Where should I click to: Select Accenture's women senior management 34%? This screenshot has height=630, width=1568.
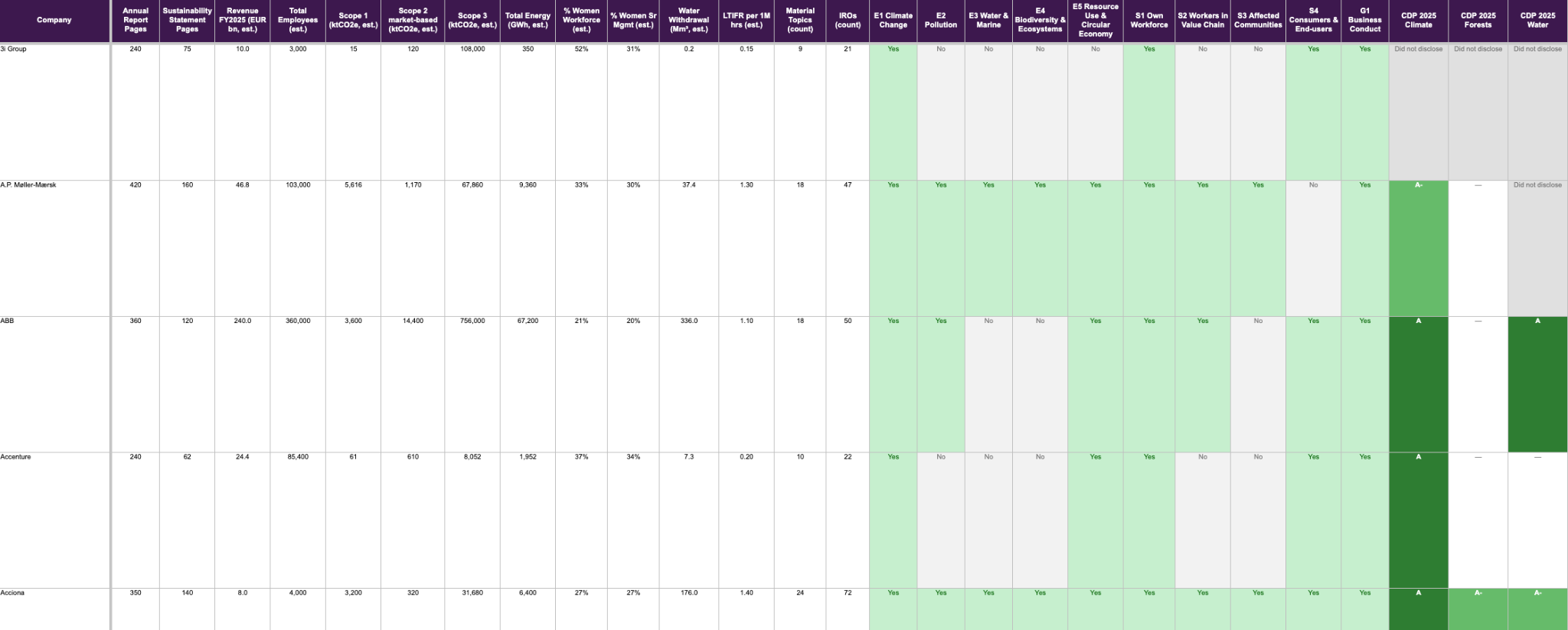coord(633,520)
